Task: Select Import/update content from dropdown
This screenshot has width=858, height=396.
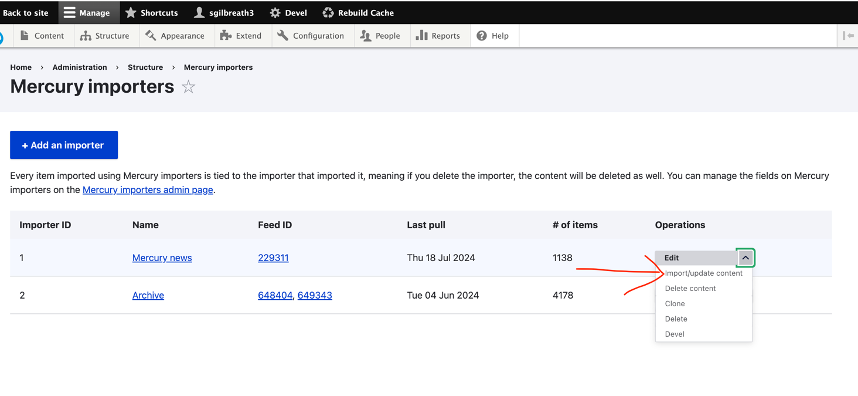Action: (x=704, y=273)
